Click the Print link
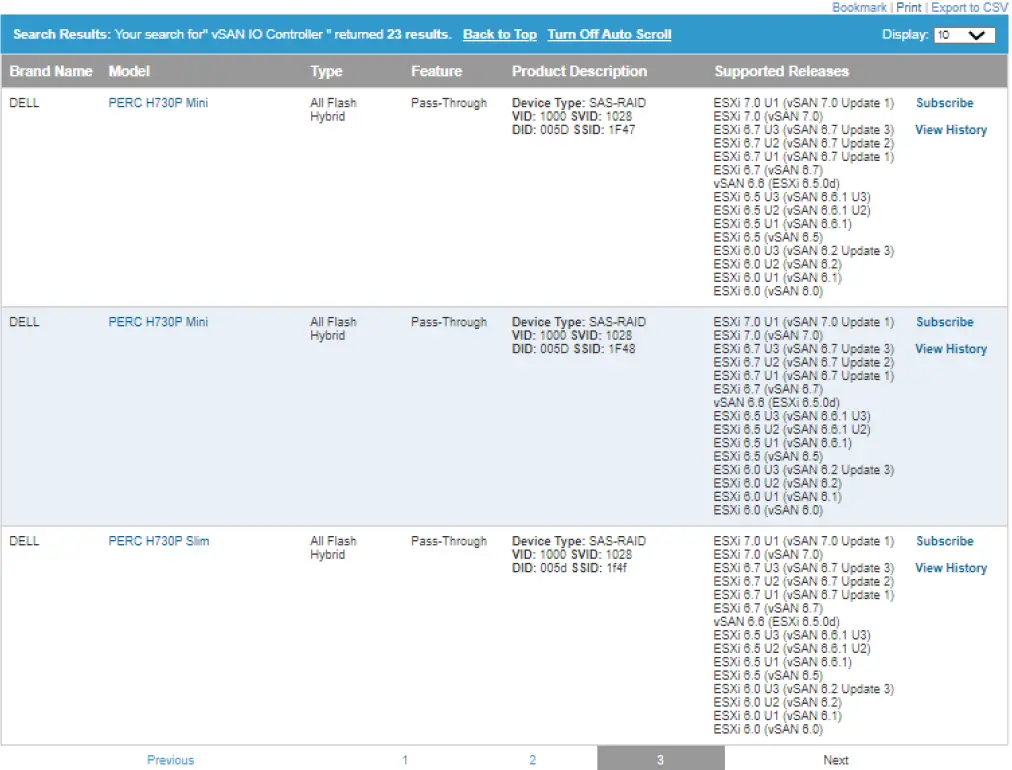This screenshot has width=1012, height=770. click(909, 8)
